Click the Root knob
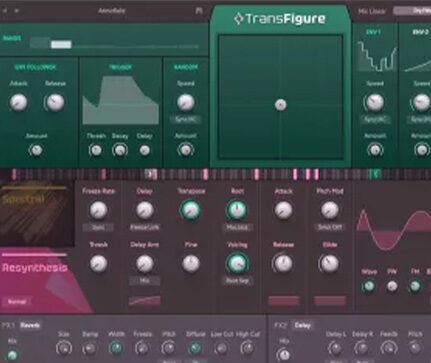431x363 pixels. tap(237, 210)
